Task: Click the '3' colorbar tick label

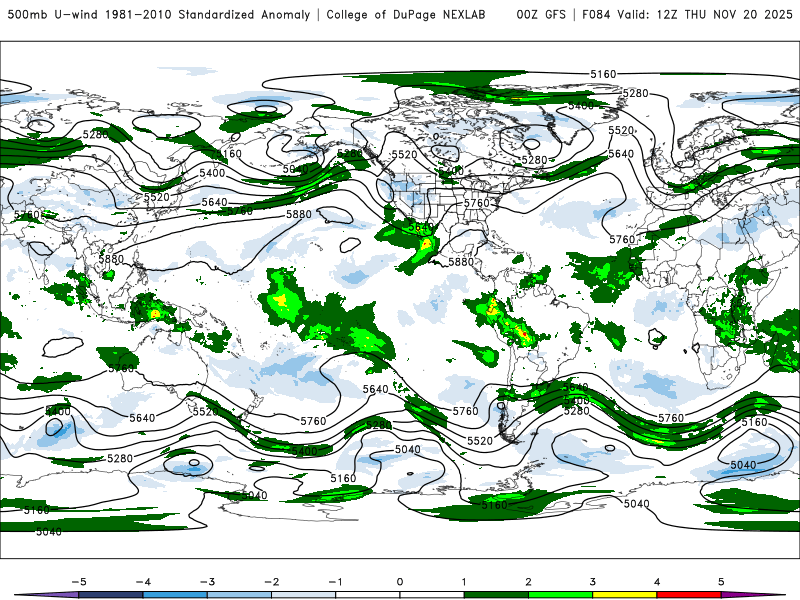Action: 593,582
